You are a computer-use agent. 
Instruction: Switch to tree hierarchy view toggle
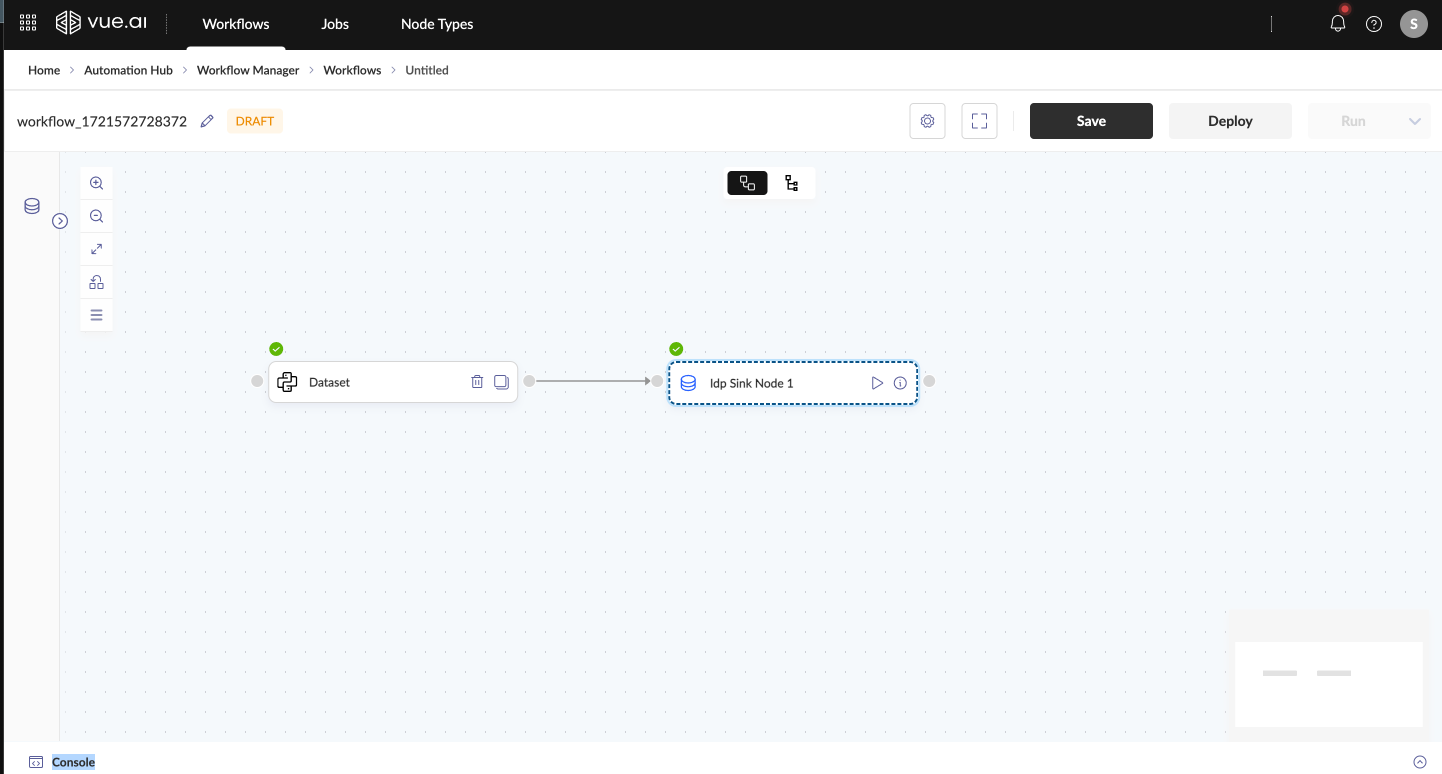[792, 183]
